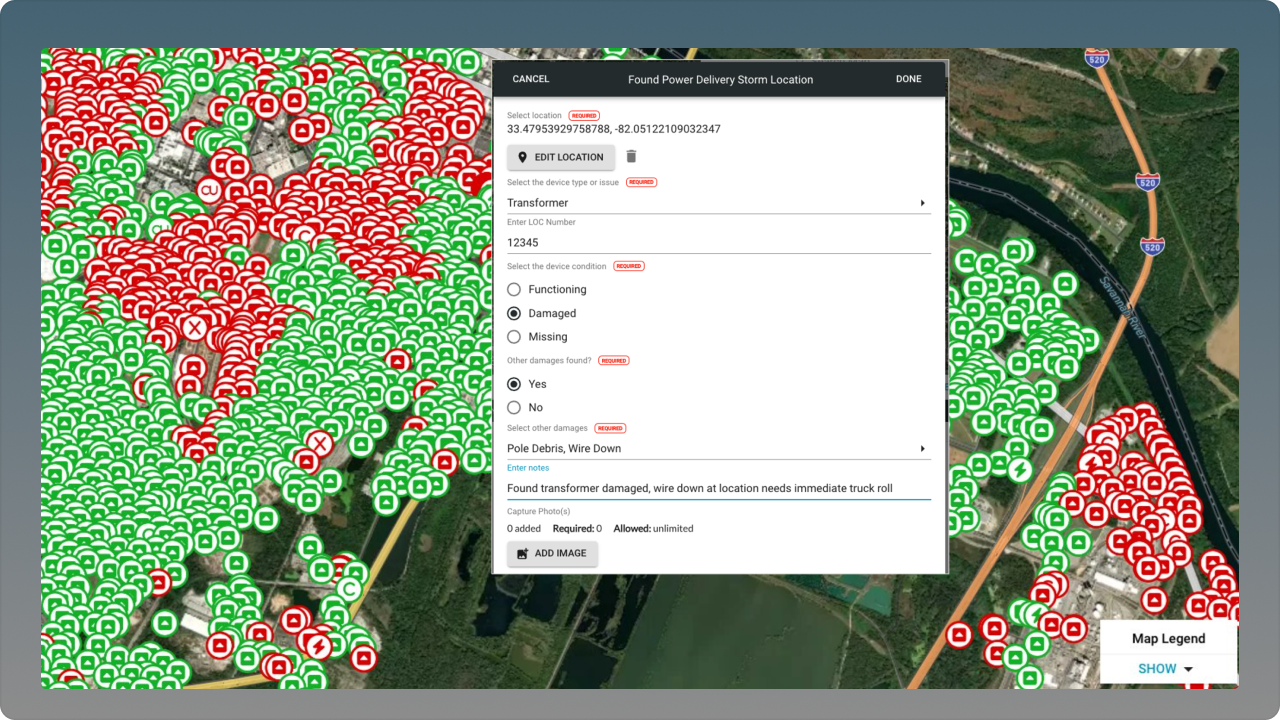
Task: Mark the device condition as Damaged
Action: point(514,314)
